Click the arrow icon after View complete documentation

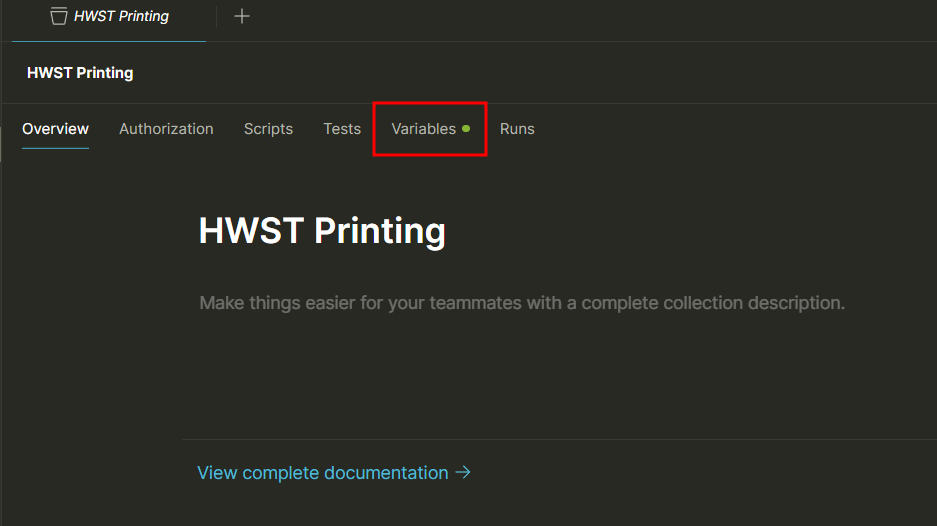click(462, 472)
